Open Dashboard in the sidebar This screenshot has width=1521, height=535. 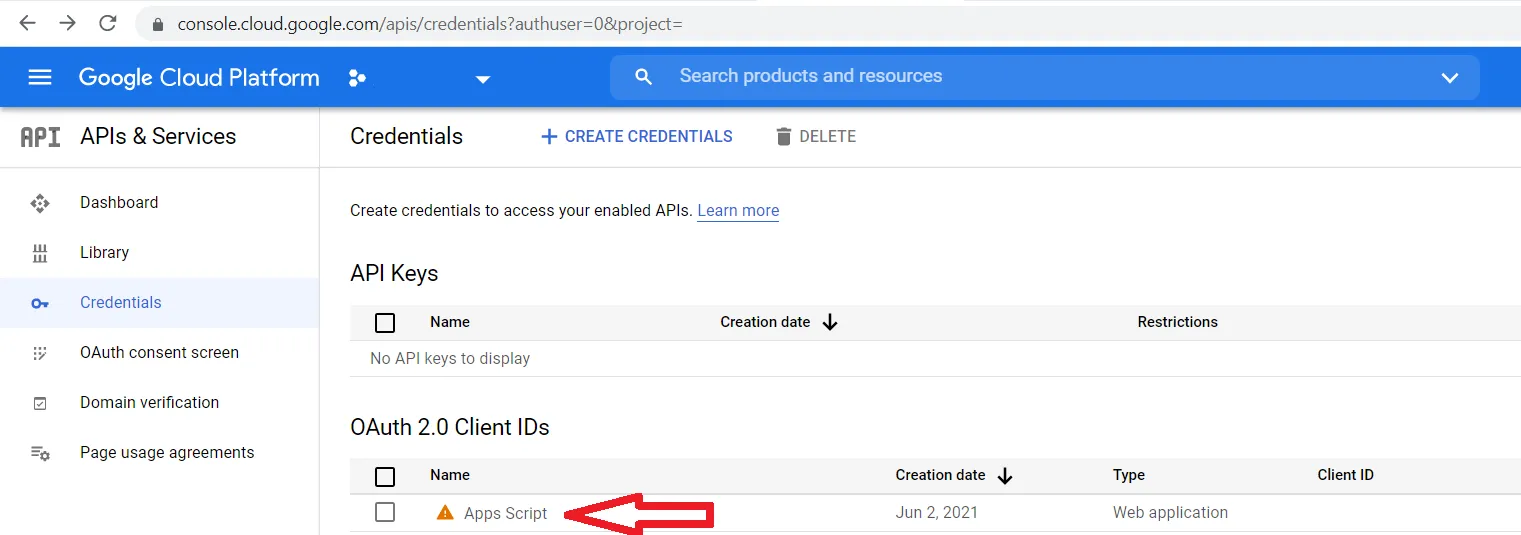coord(119,202)
